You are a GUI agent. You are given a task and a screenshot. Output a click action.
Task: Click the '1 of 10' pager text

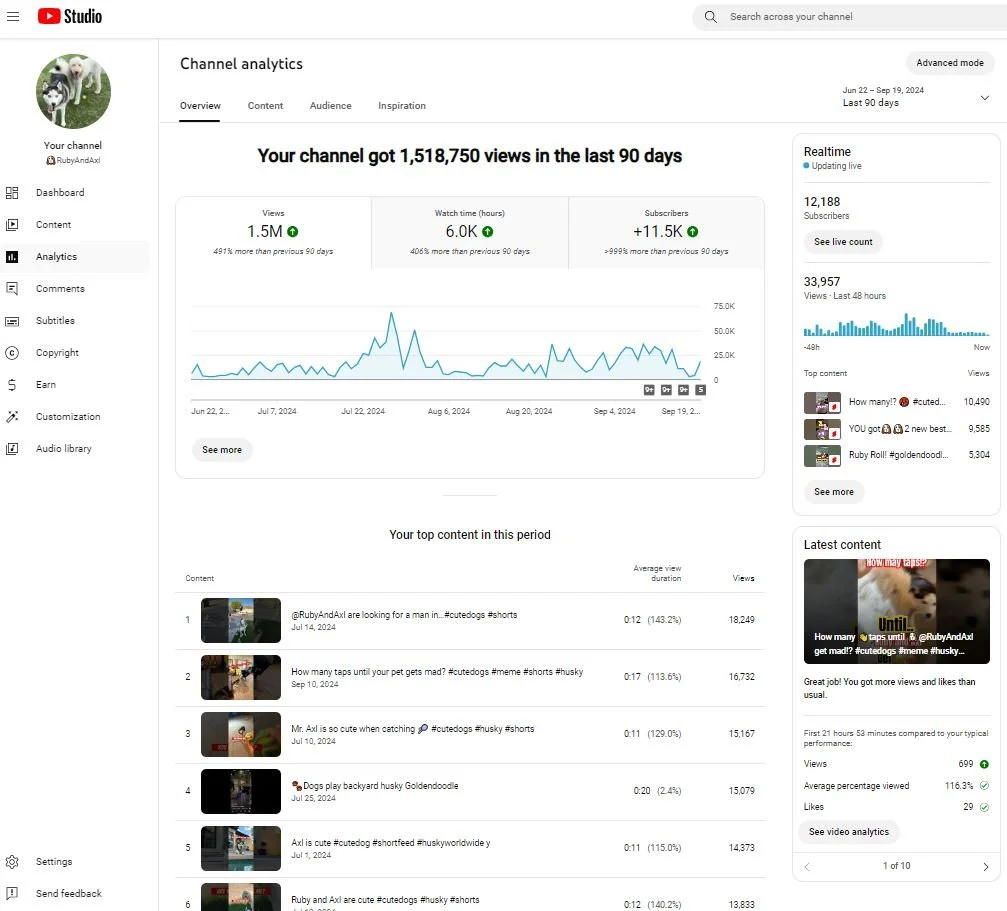(x=897, y=866)
